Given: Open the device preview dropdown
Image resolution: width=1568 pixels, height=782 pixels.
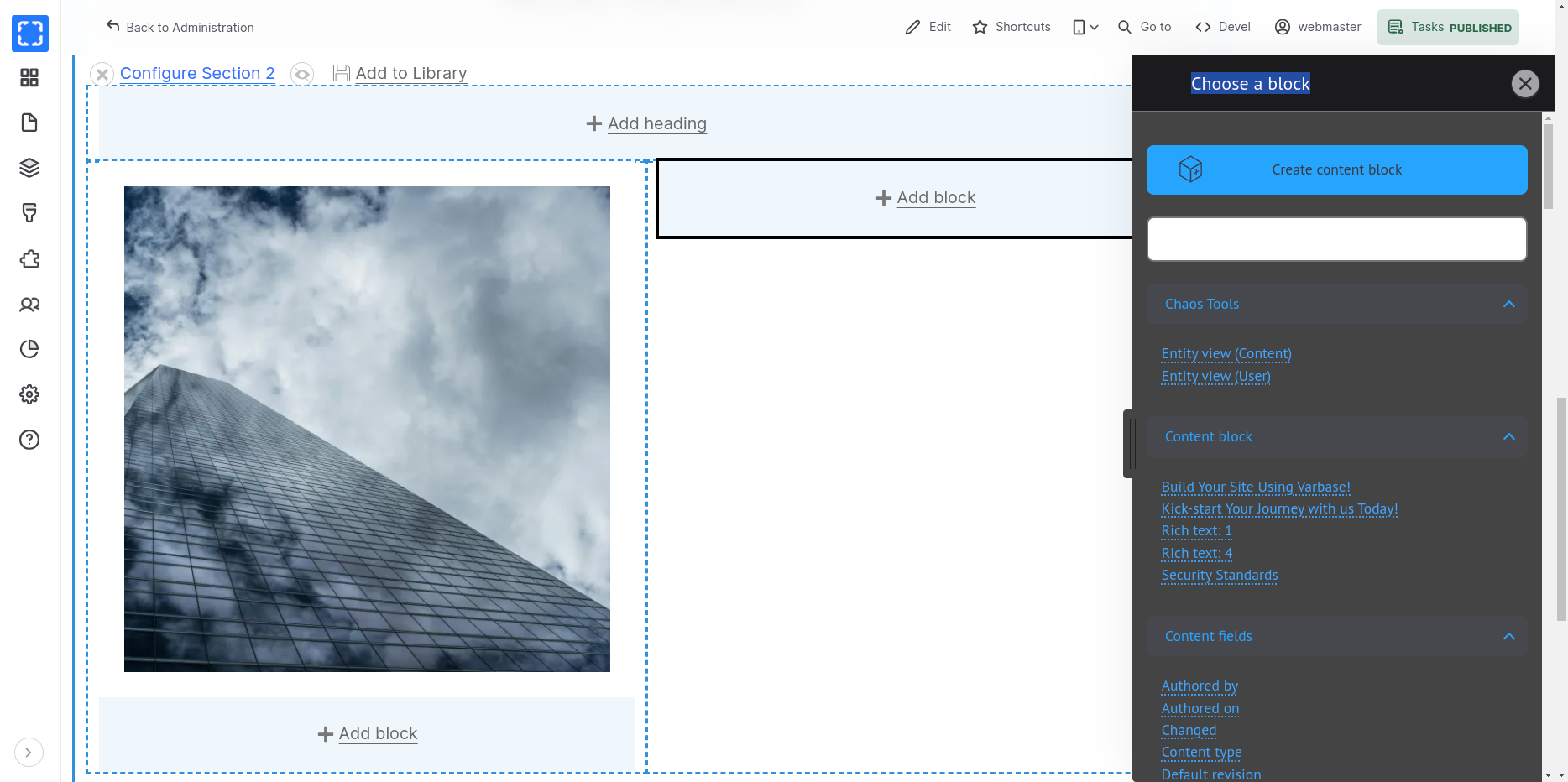Looking at the screenshot, I should click(x=1085, y=27).
